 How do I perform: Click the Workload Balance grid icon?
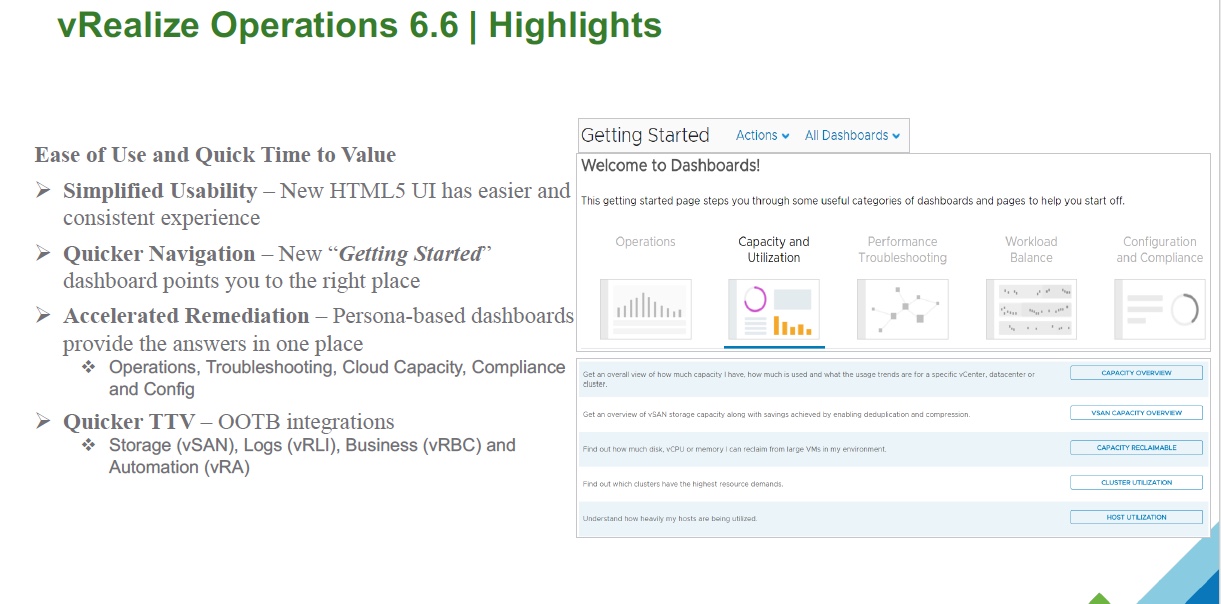1031,309
